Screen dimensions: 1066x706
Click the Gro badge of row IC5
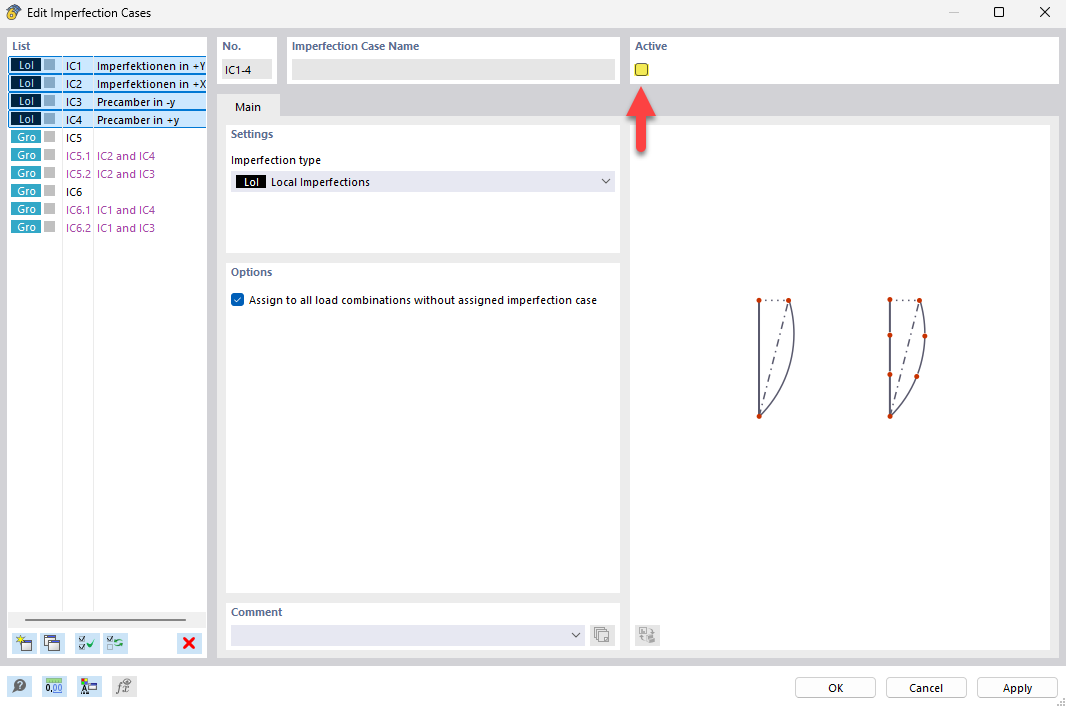tap(26, 137)
